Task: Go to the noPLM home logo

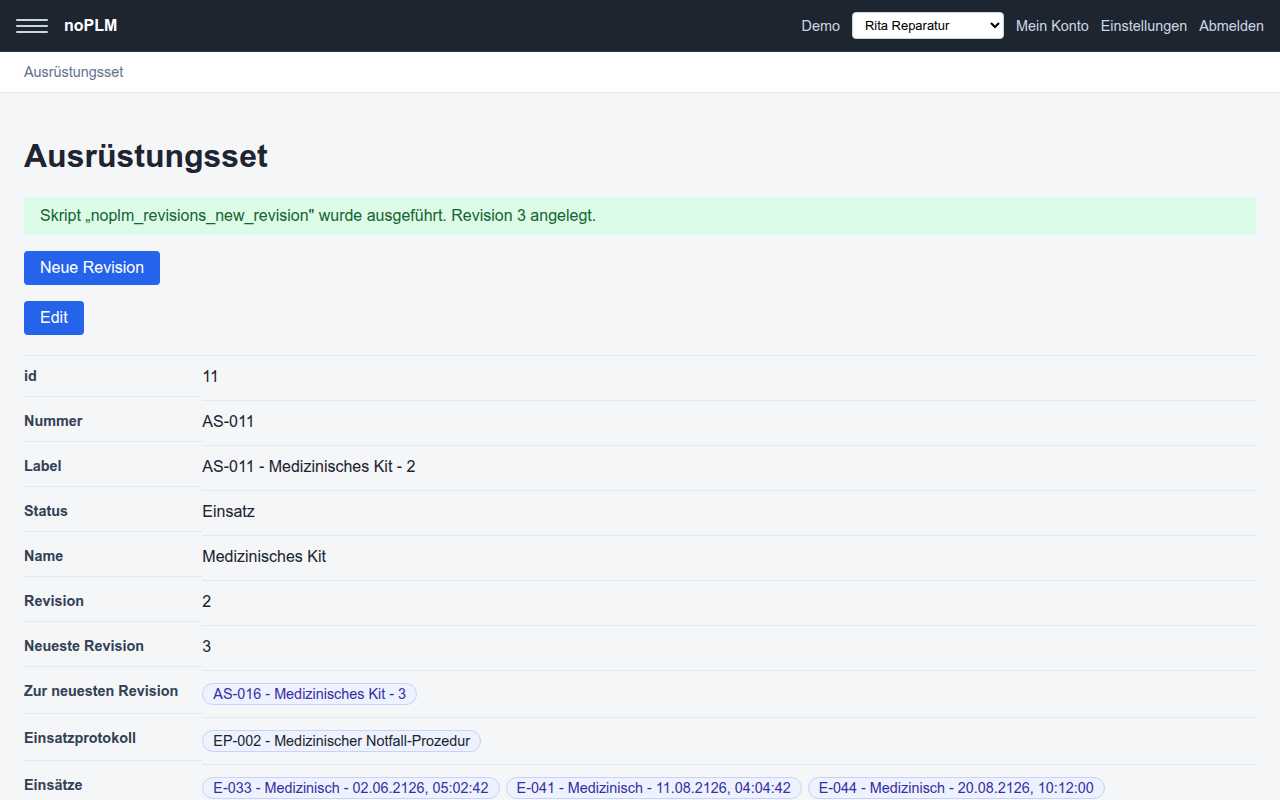Action: tap(91, 26)
